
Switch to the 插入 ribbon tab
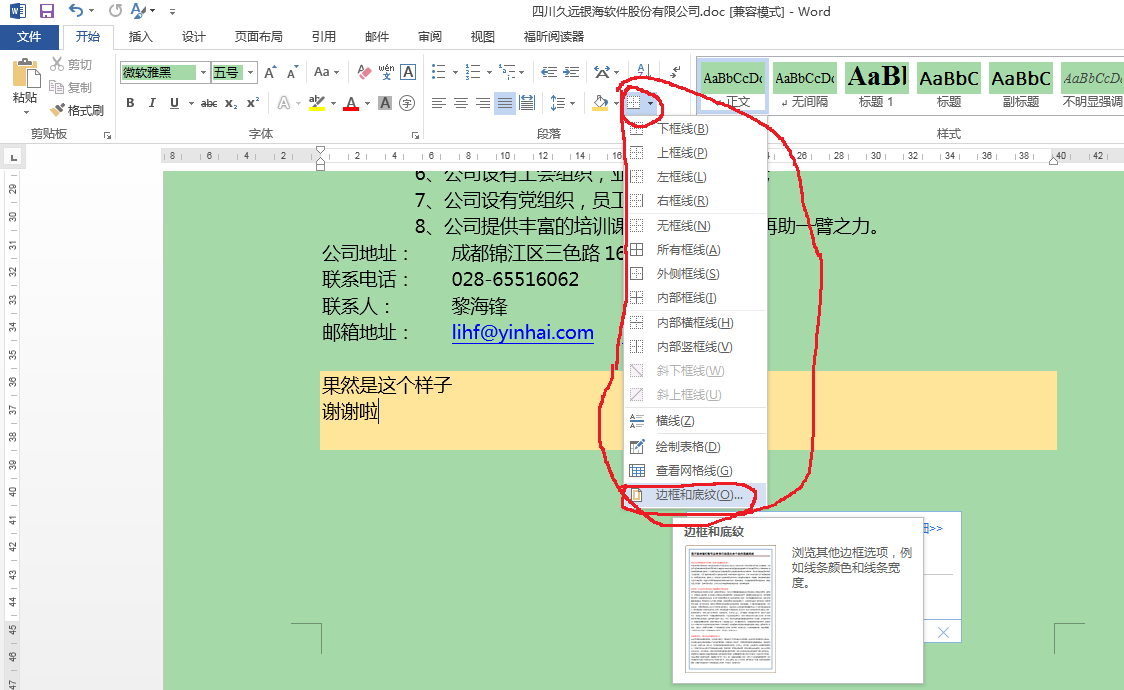coord(141,37)
